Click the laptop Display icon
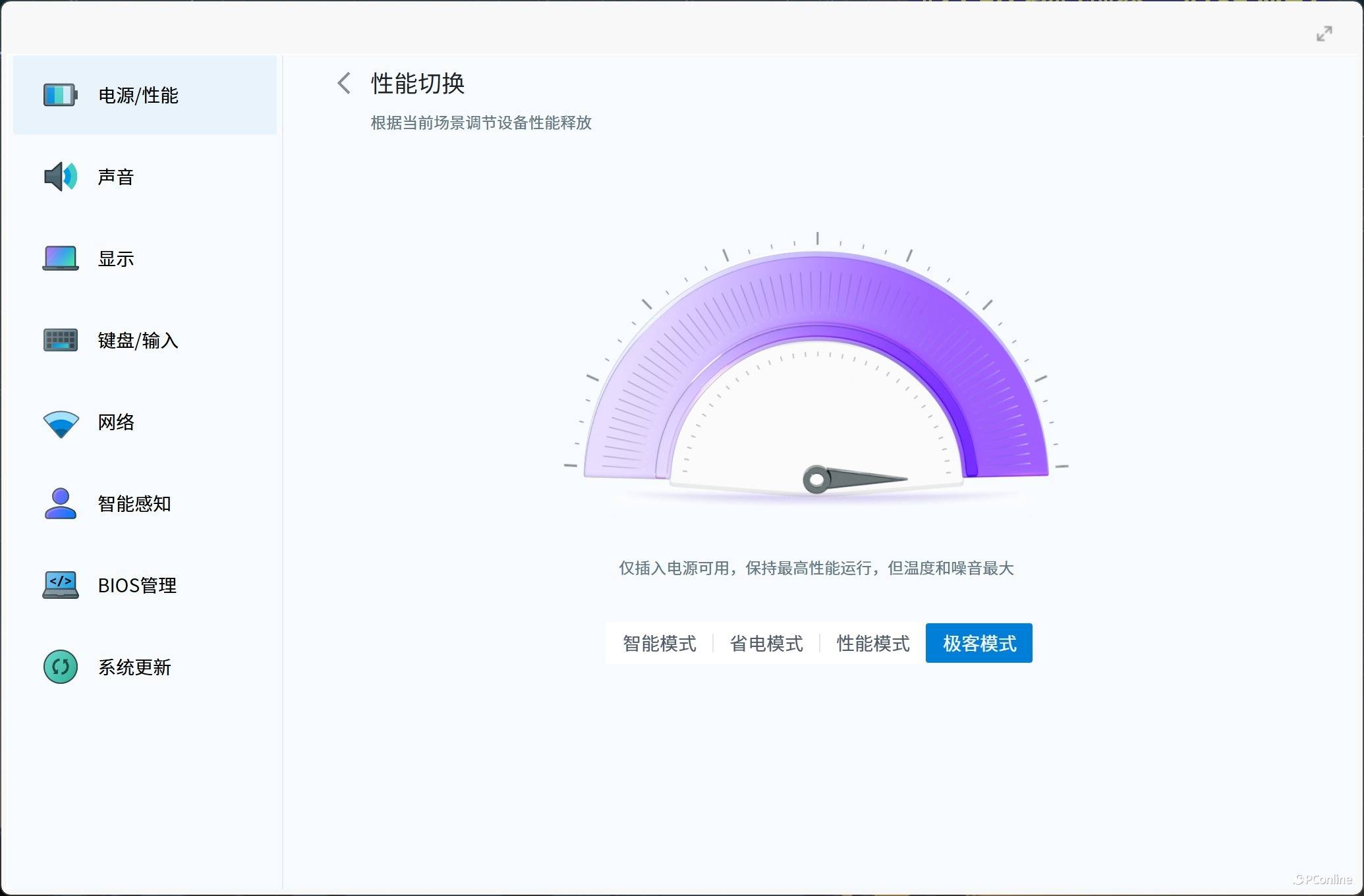 coord(61,258)
